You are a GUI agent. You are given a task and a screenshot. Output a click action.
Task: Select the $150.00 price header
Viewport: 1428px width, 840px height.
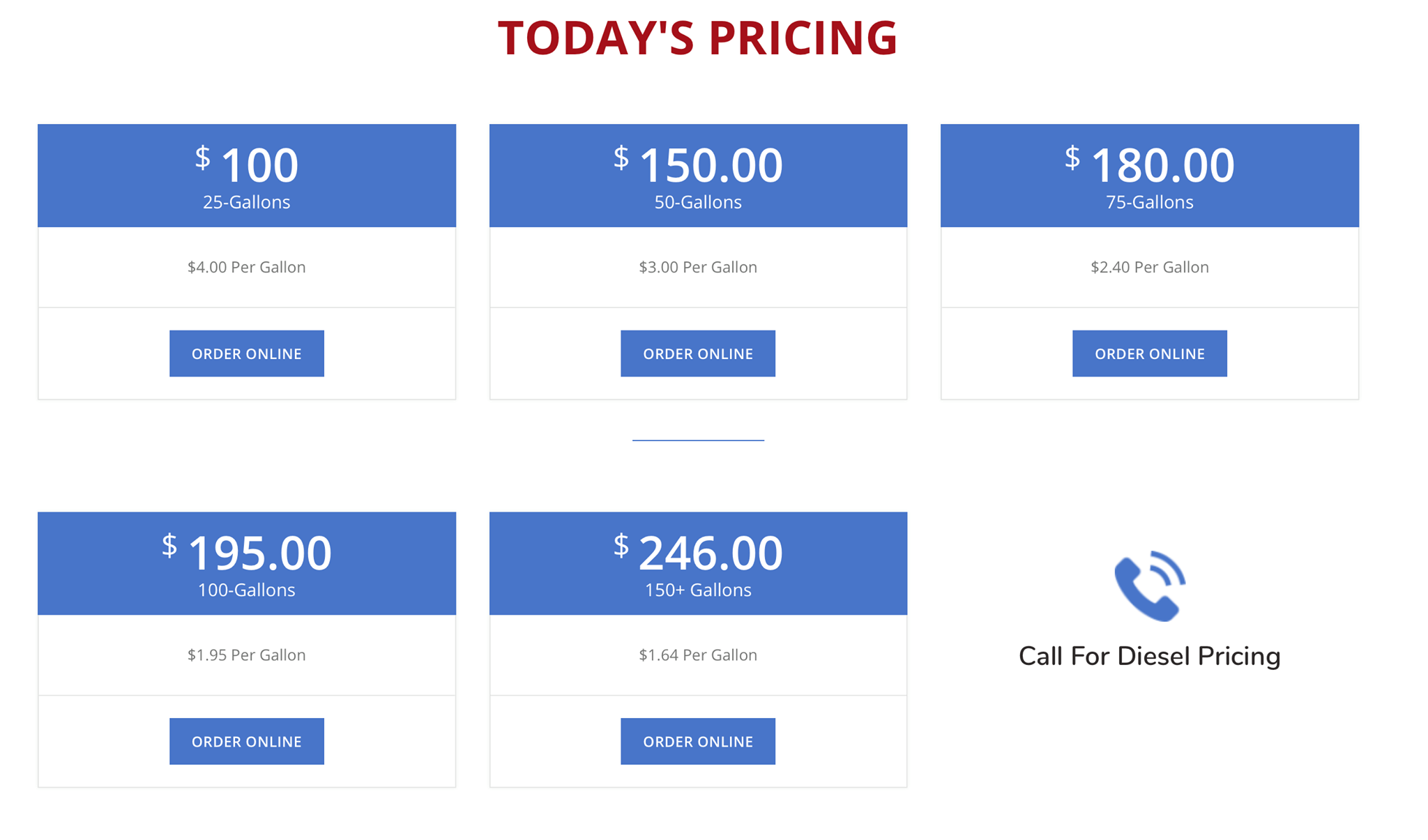coord(698,166)
